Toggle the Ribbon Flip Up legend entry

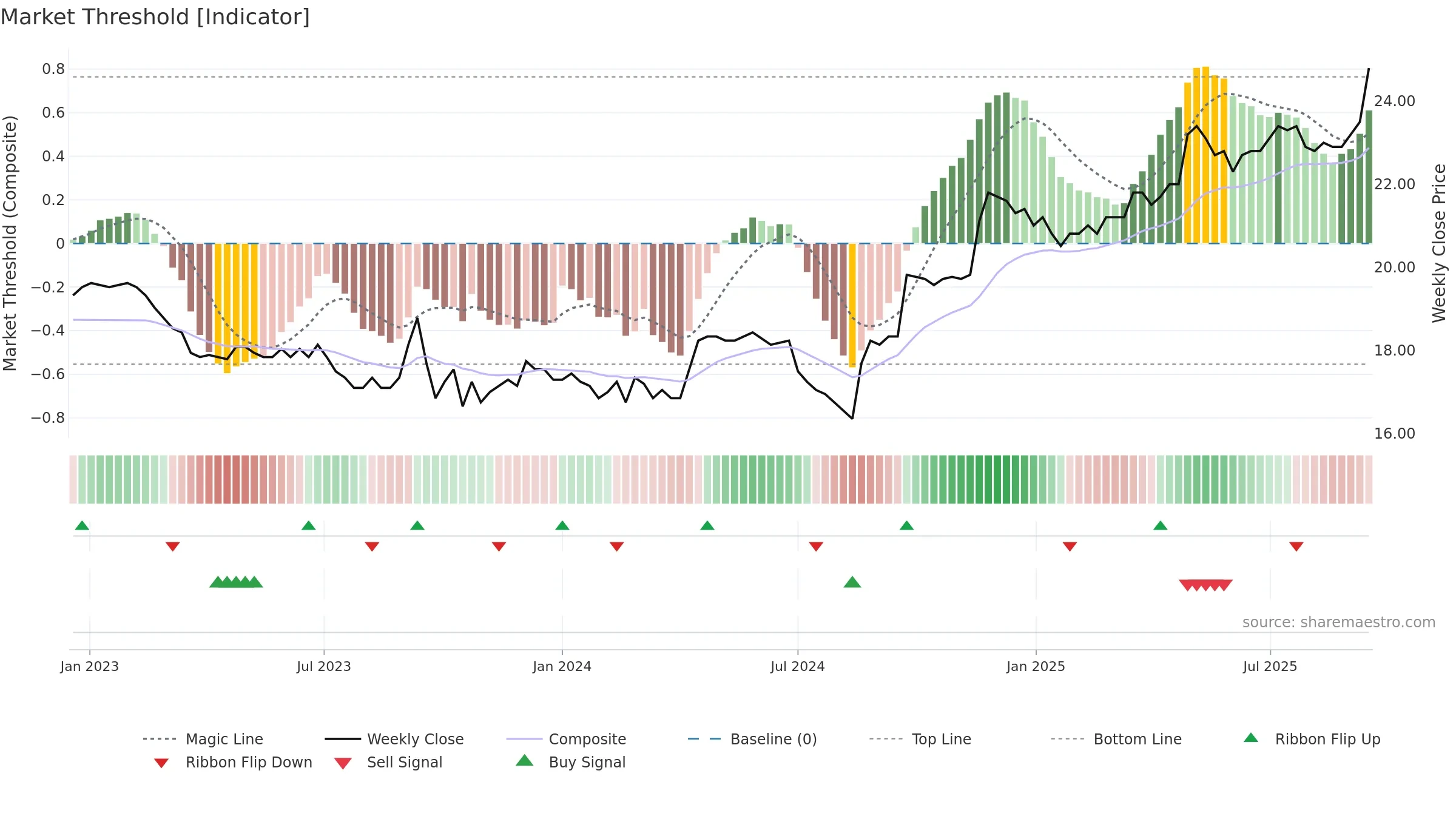(x=1312, y=739)
